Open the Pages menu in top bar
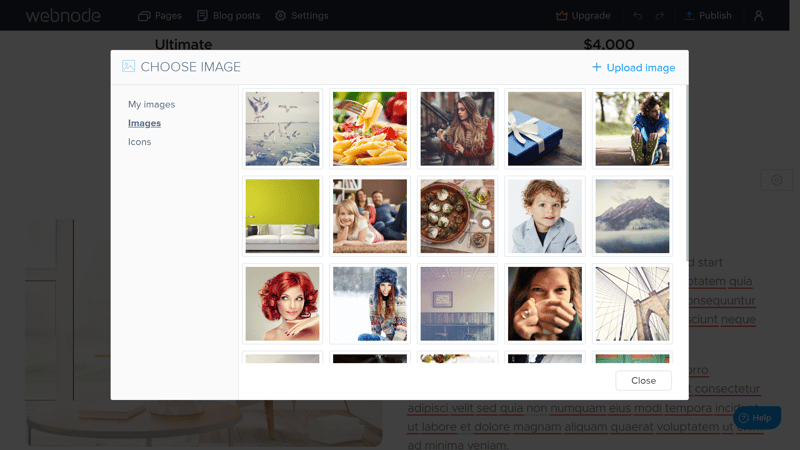Image resolution: width=800 pixels, height=450 pixels. coord(160,16)
